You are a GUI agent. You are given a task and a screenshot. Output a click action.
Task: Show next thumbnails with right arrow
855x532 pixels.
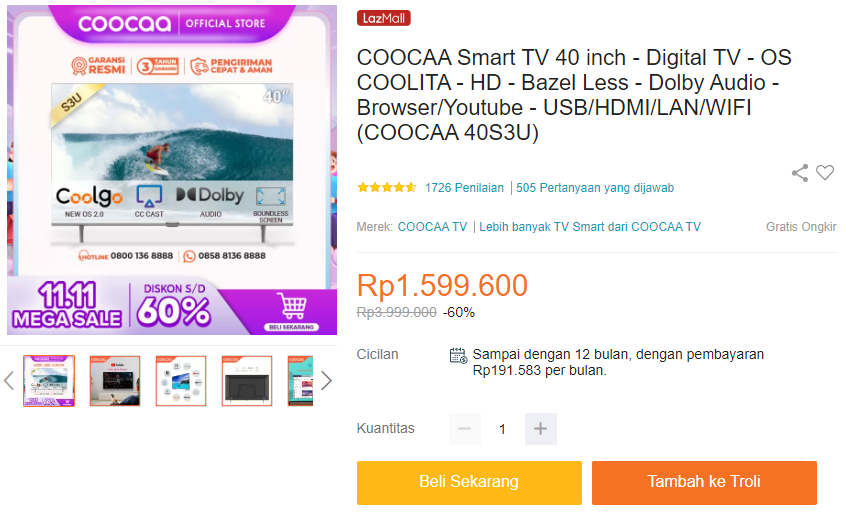pyautogui.click(x=326, y=380)
